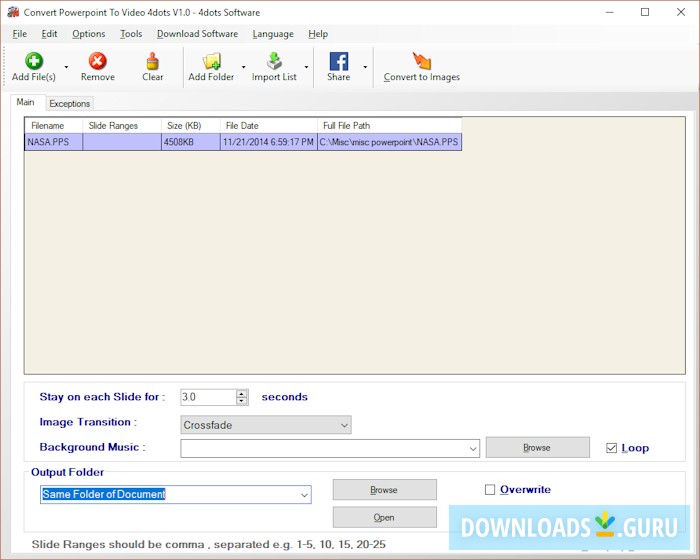Viewport: 700px width, 560px height.
Task: Click the Facebook Share icon
Action: point(339,61)
